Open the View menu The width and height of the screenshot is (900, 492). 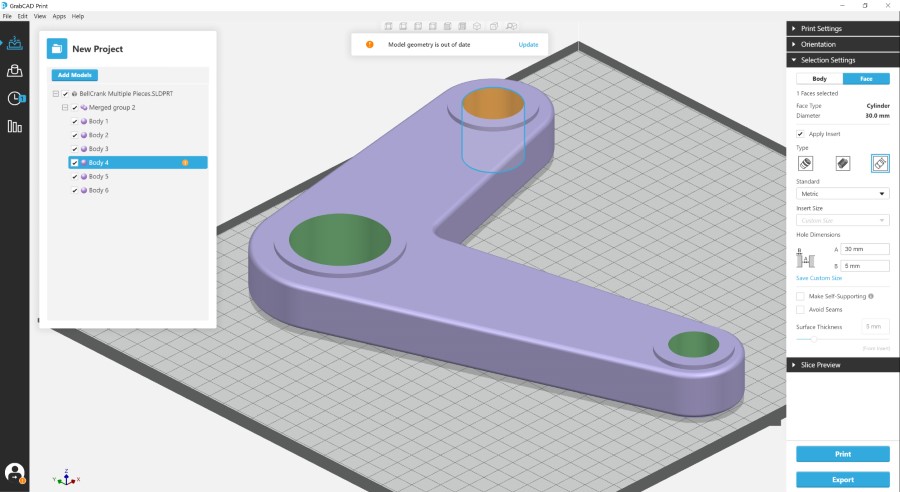[x=40, y=16]
